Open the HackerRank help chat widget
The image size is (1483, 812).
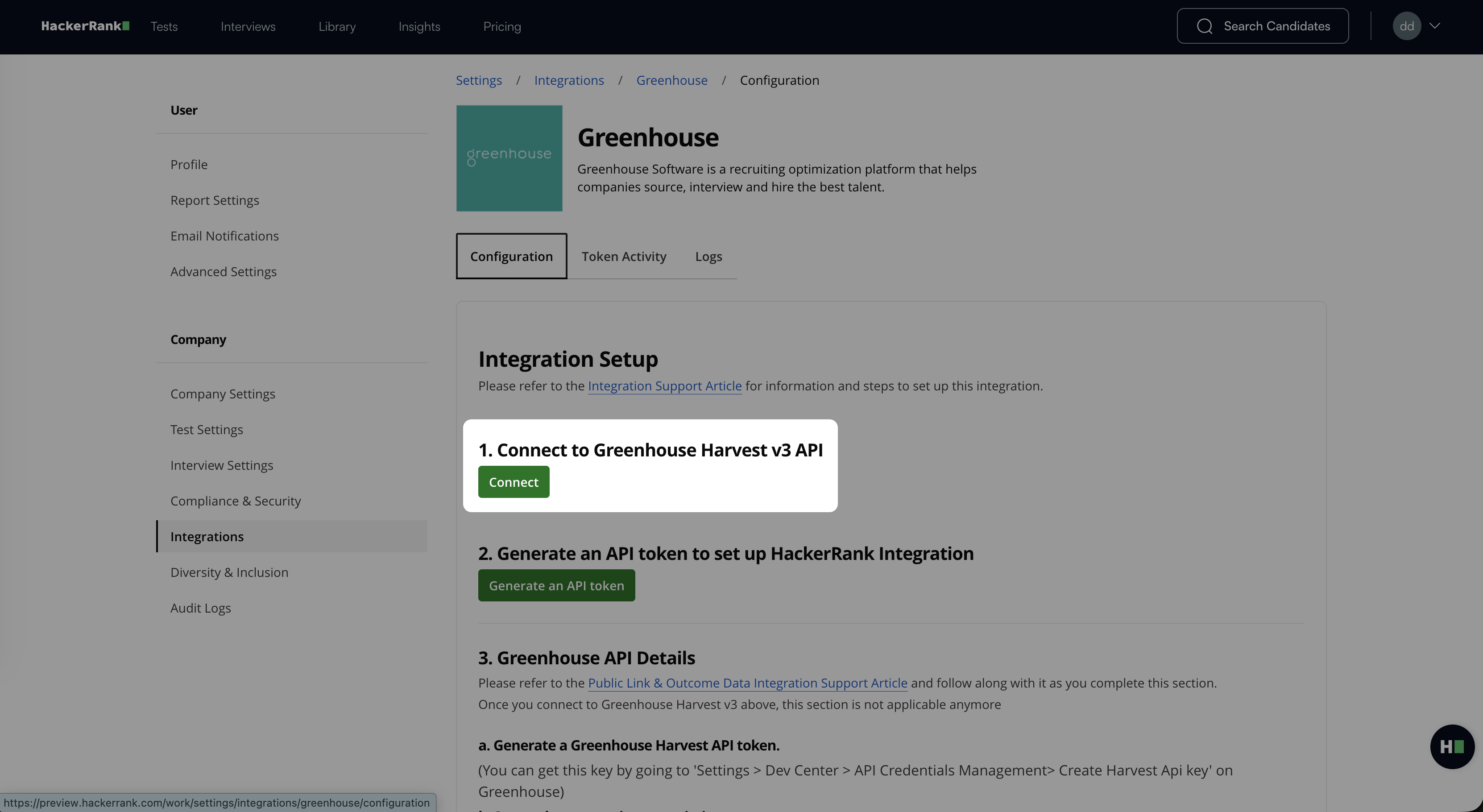click(x=1452, y=746)
